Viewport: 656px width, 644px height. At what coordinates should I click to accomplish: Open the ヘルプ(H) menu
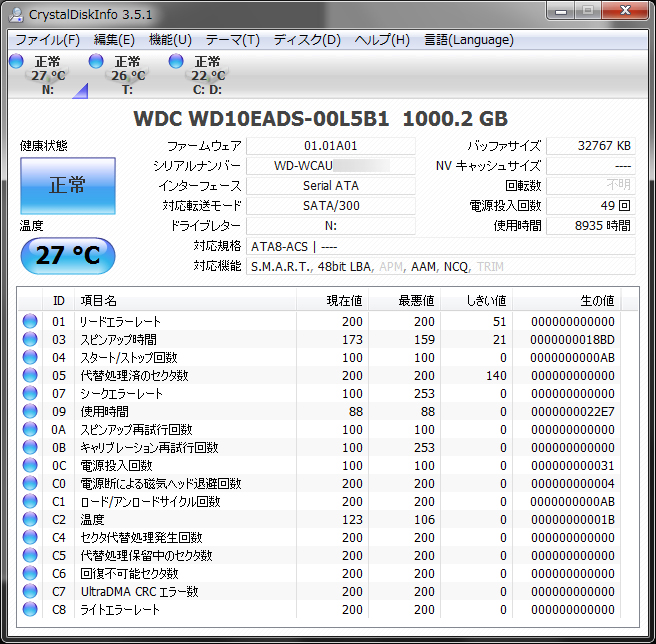[382, 40]
